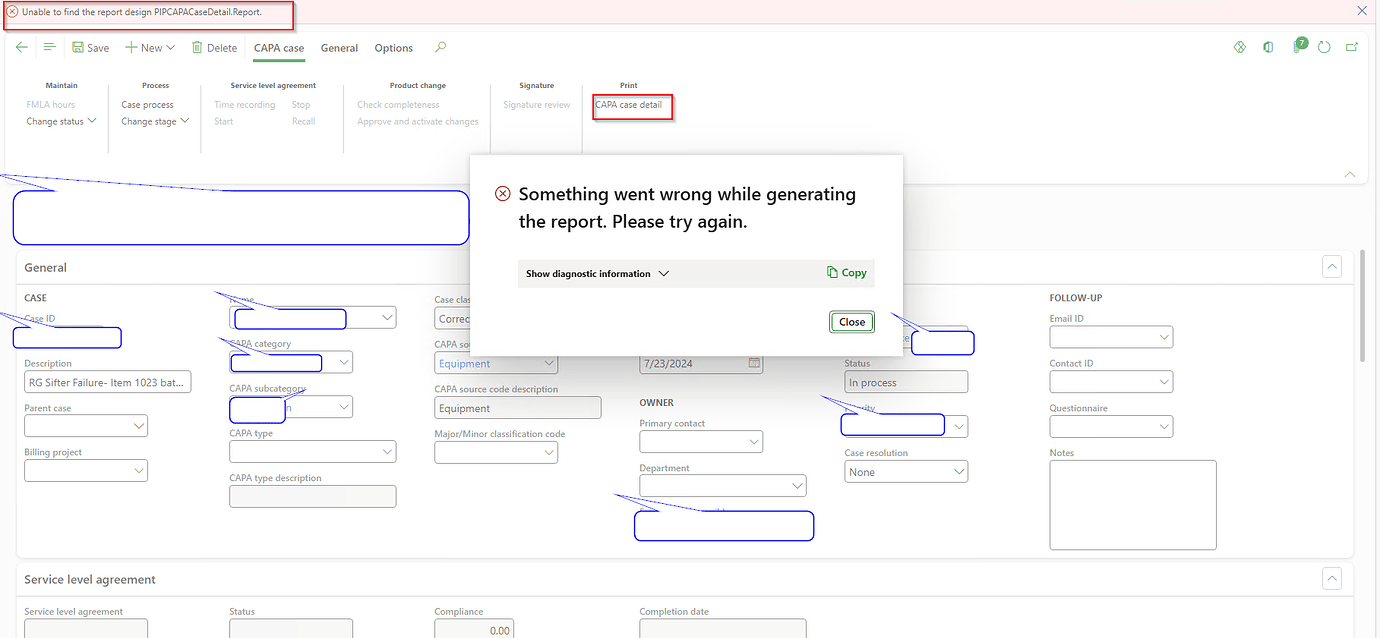Switch to the CAPA case tab
Viewport: 1380px width, 638px height.
[x=279, y=48]
